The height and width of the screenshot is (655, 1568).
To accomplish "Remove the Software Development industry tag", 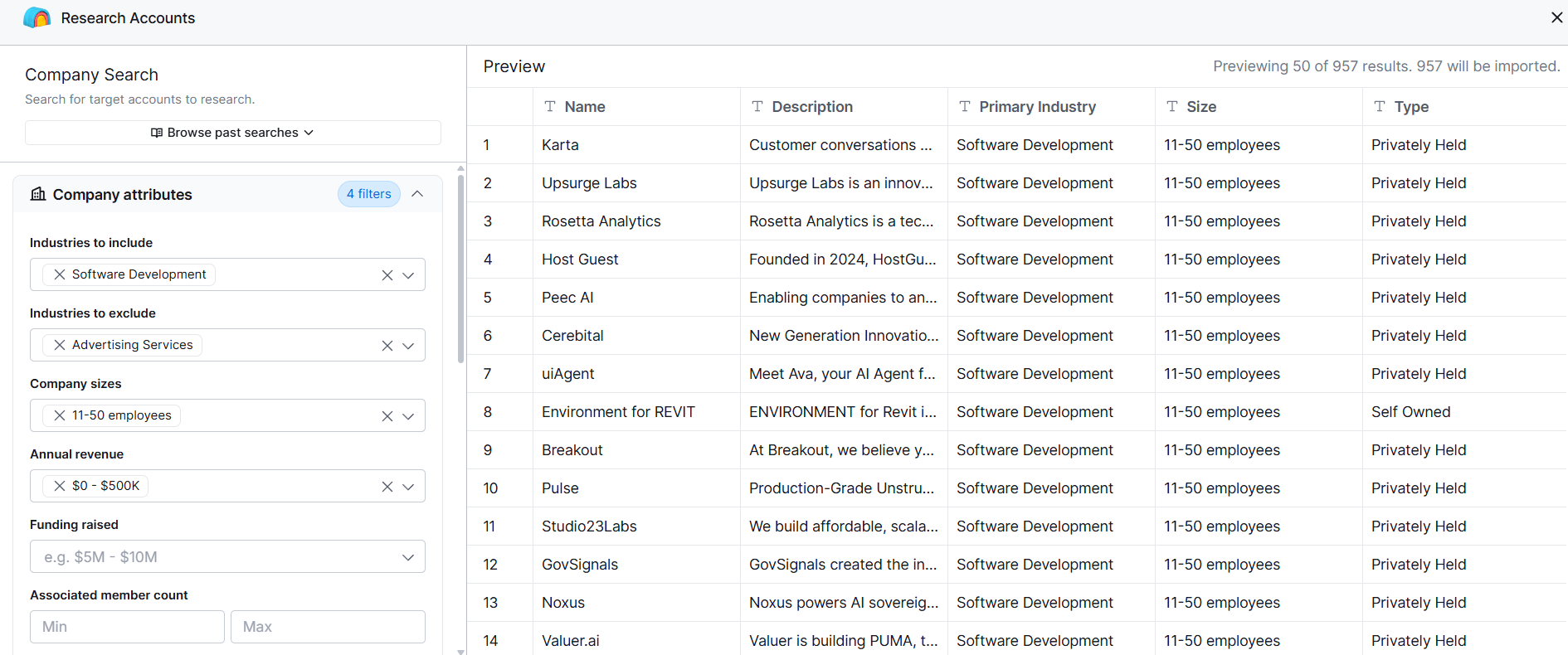I will [x=60, y=274].
